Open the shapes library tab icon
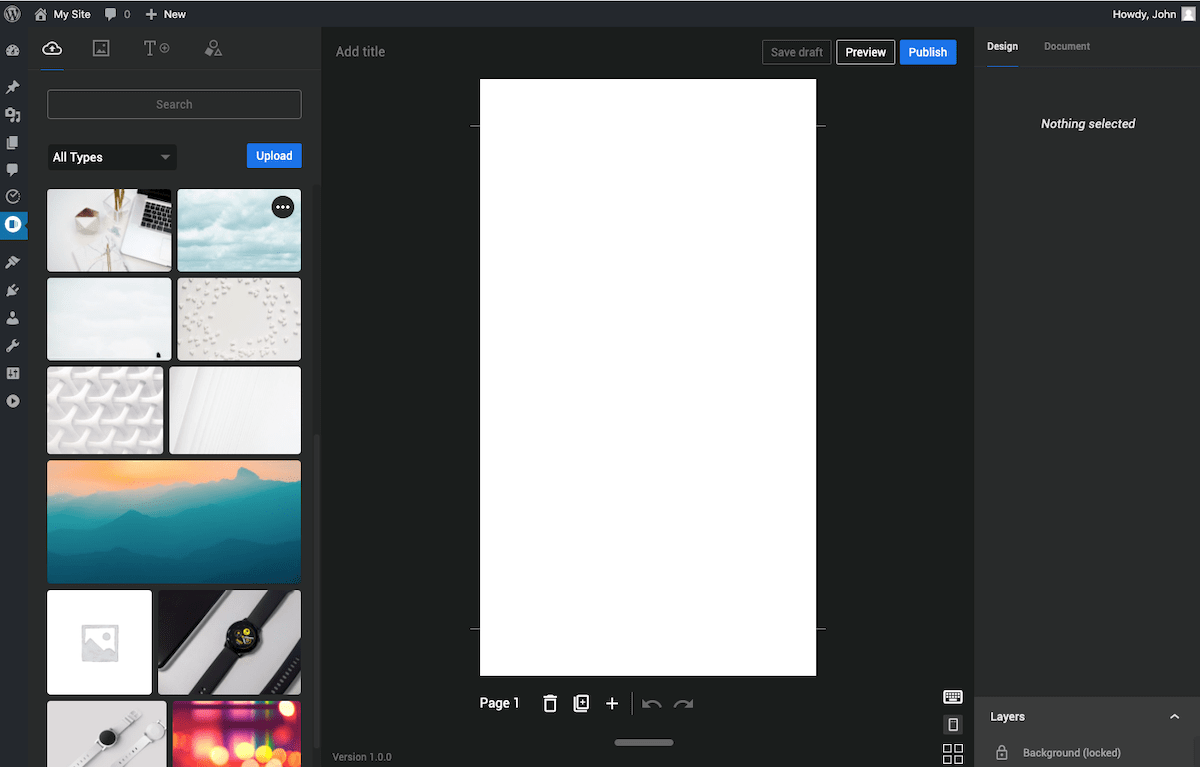Viewport: 1200px width, 767px height. (213, 48)
